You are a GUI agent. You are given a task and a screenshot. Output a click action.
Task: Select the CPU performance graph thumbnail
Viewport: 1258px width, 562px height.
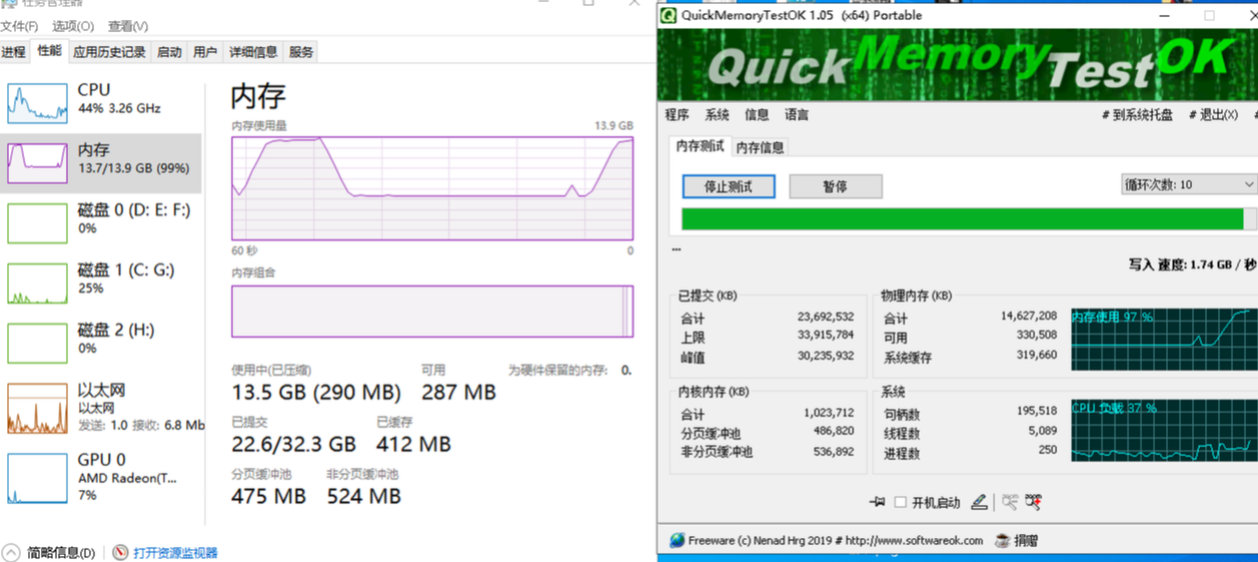38,103
